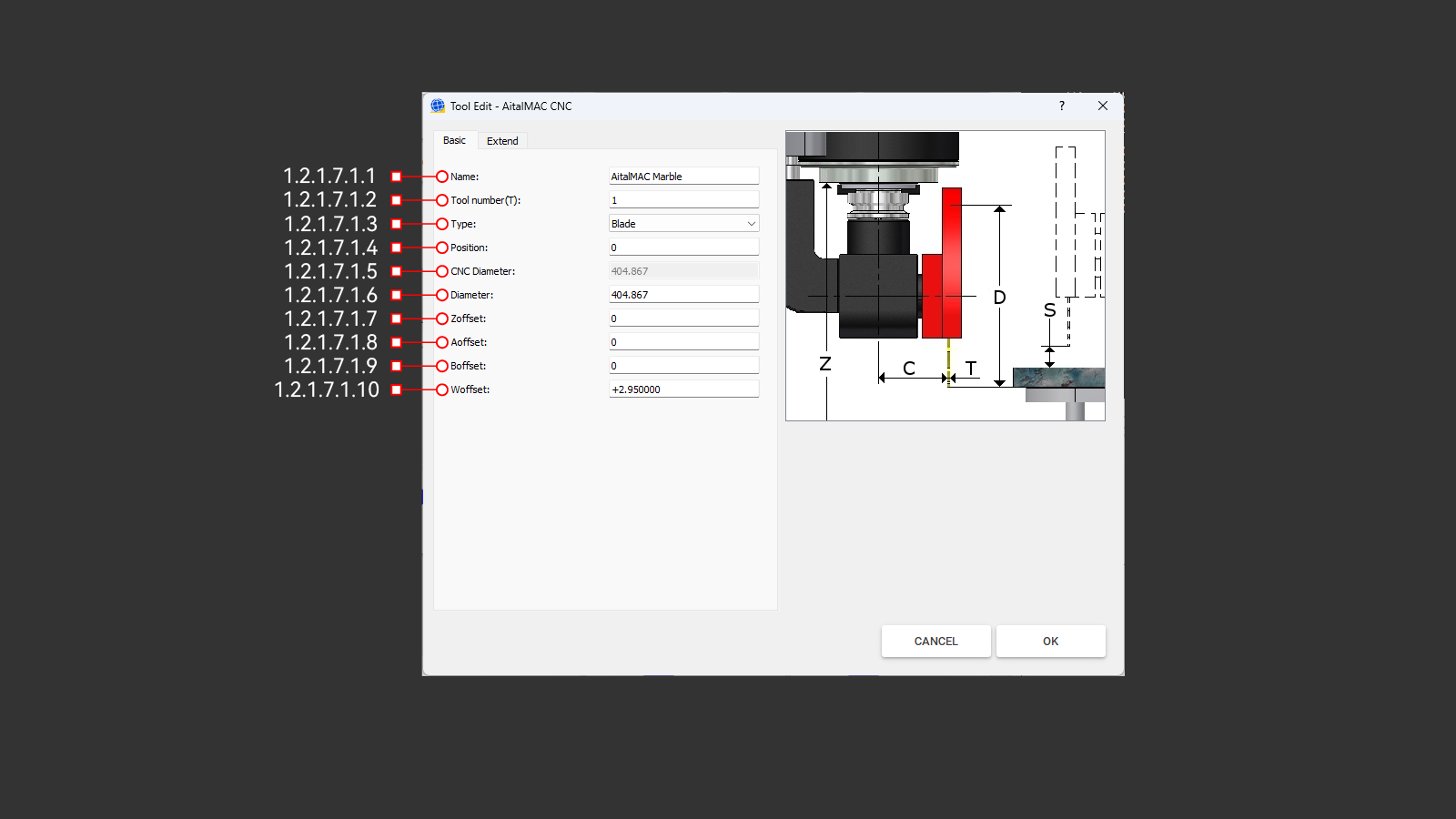This screenshot has height=819, width=1456.
Task: Confirm with the OK button
Action: pos(1050,641)
